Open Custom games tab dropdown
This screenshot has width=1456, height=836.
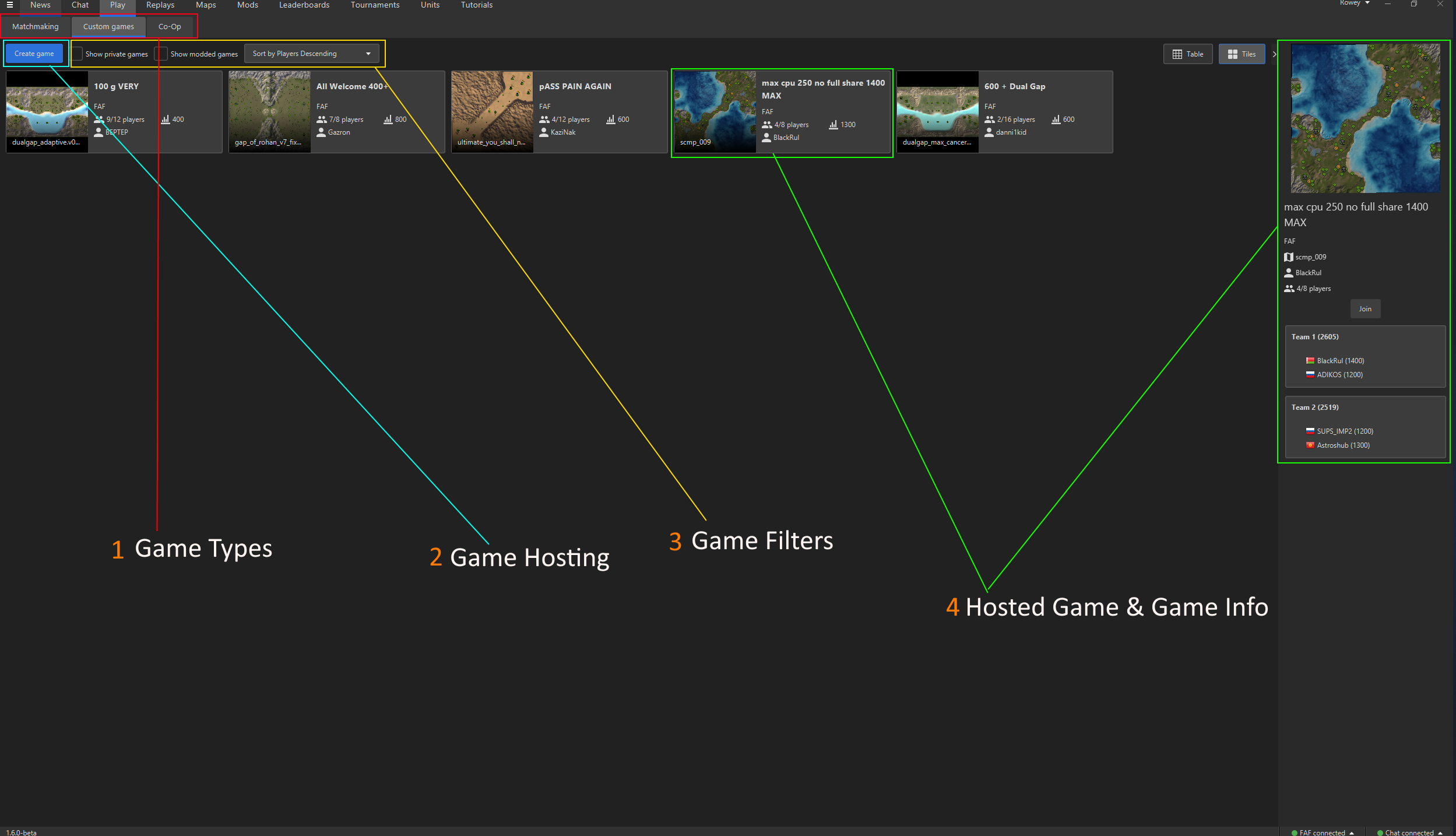coord(108,26)
